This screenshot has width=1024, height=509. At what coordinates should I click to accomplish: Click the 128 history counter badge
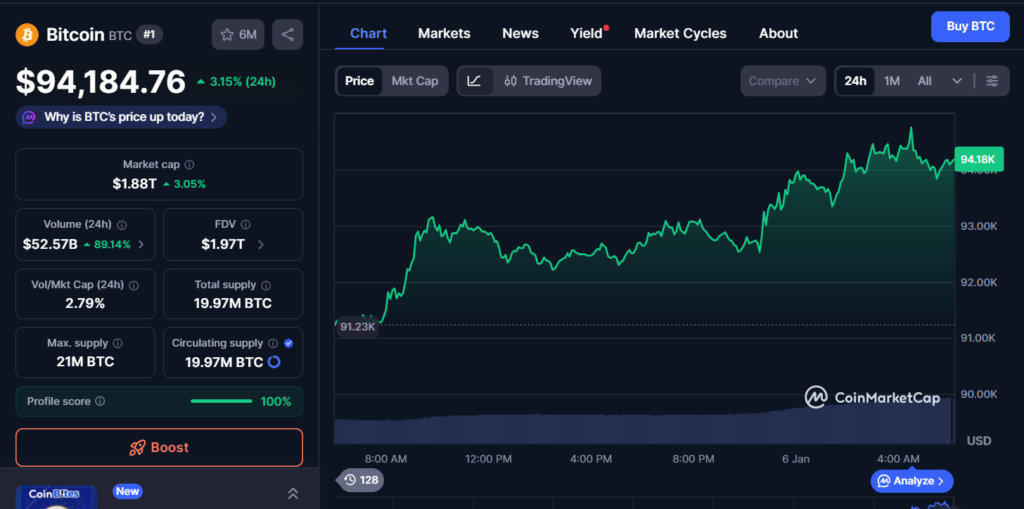point(360,480)
